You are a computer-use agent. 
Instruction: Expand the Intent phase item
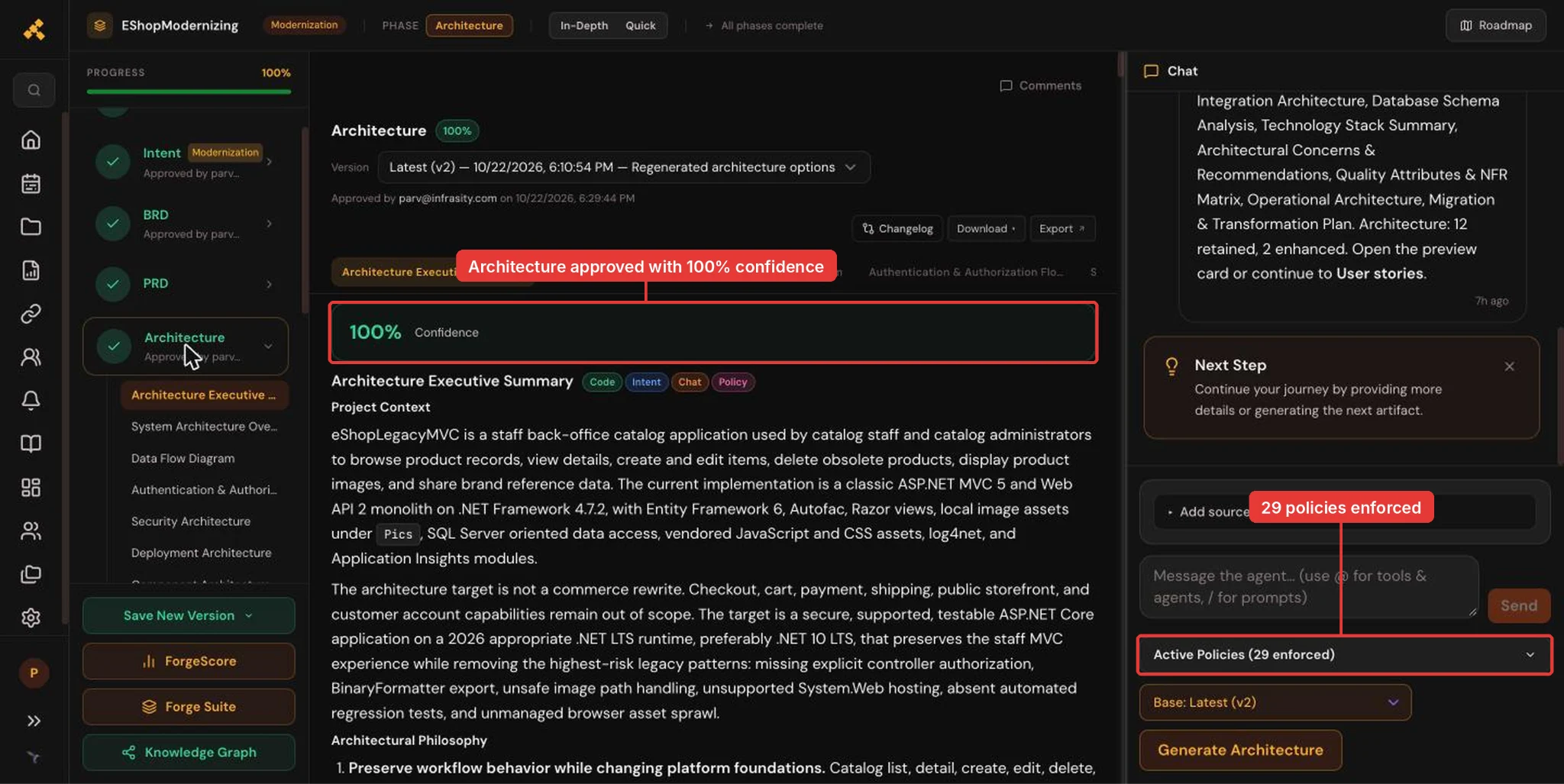(x=269, y=161)
